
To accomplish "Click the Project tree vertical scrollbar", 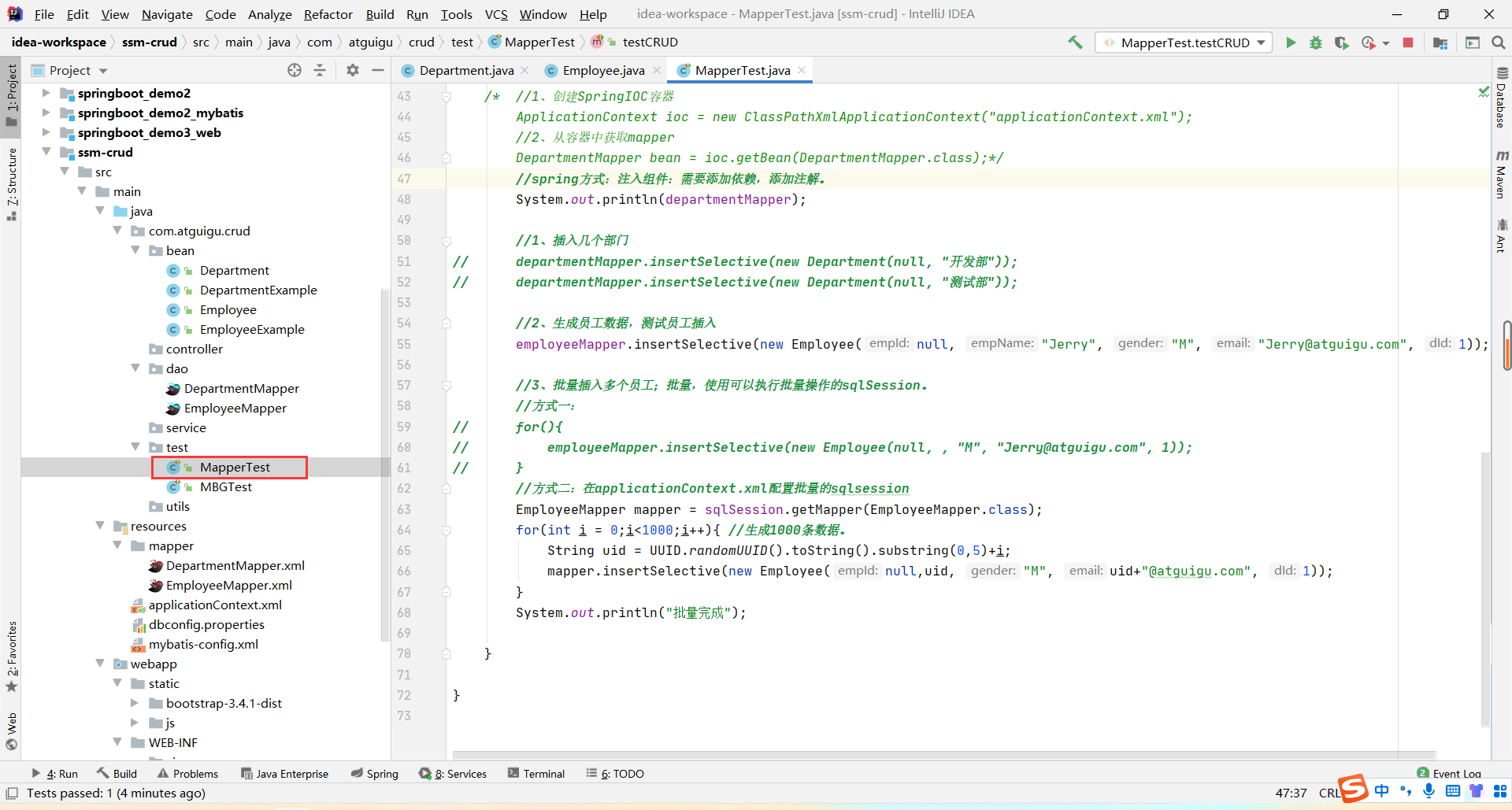I will click(385, 464).
